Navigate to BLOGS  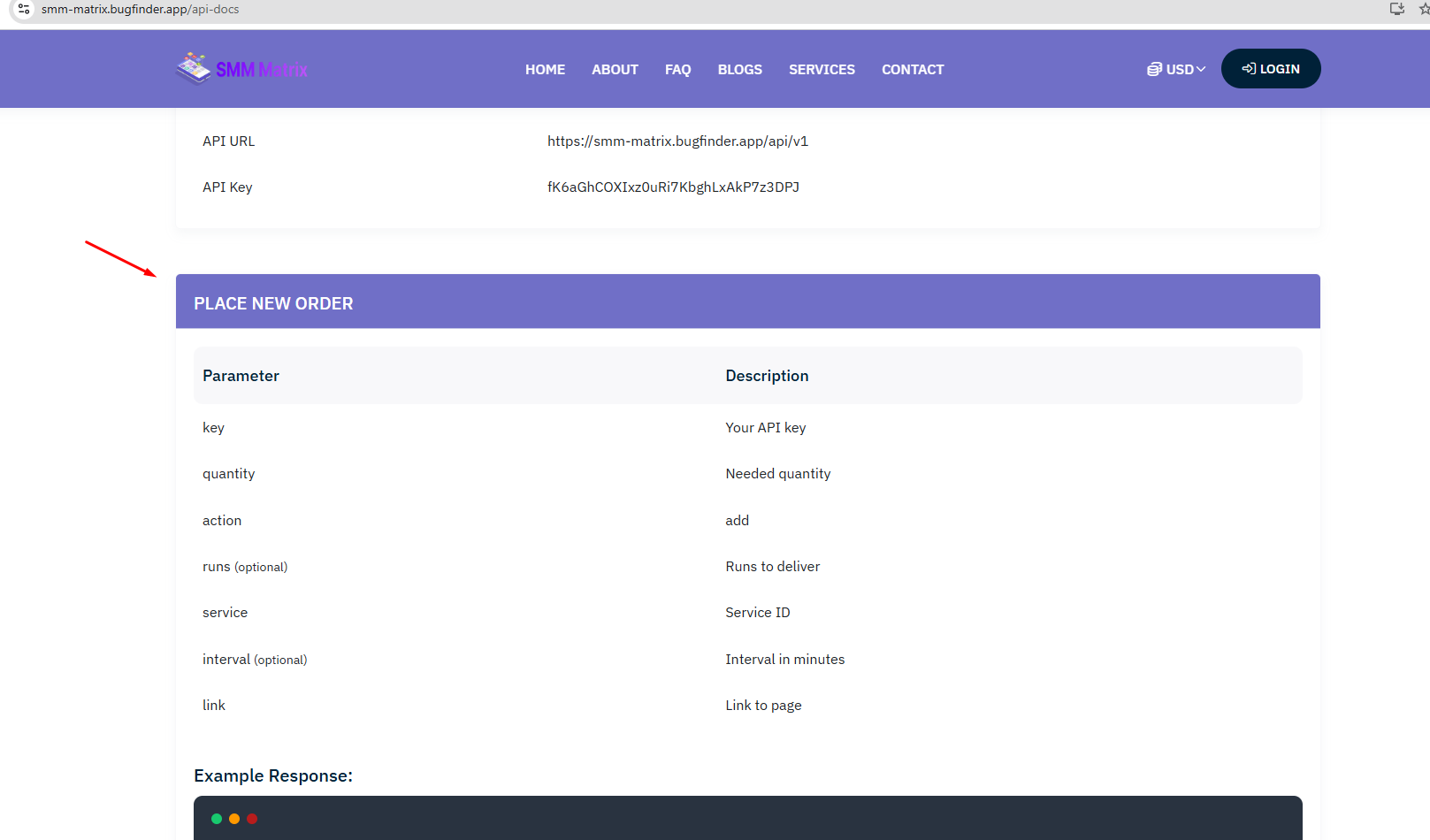click(740, 69)
